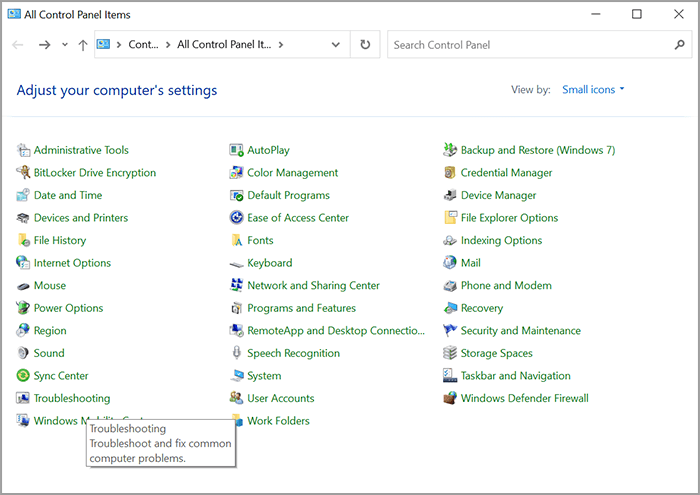Open the recent locations dropdown arrow

[65, 45]
